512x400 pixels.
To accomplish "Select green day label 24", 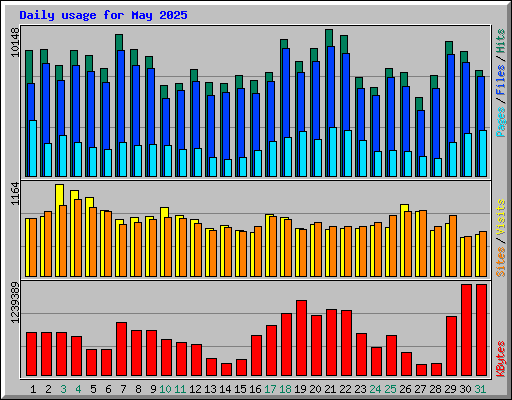I will coord(375,389).
